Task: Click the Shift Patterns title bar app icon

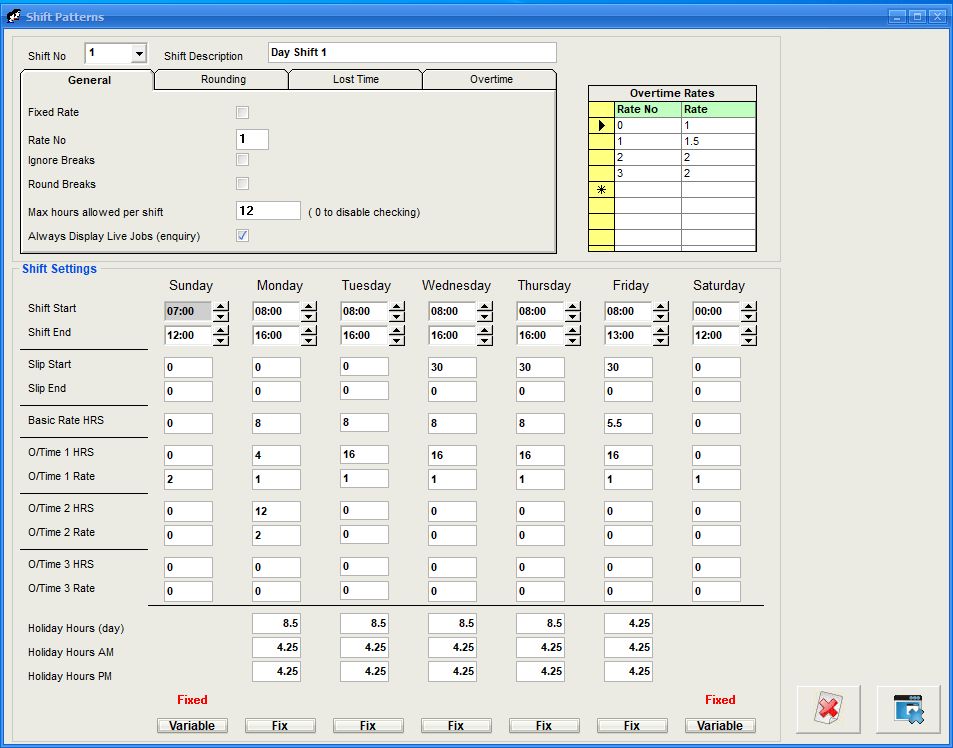Action: [x=14, y=16]
